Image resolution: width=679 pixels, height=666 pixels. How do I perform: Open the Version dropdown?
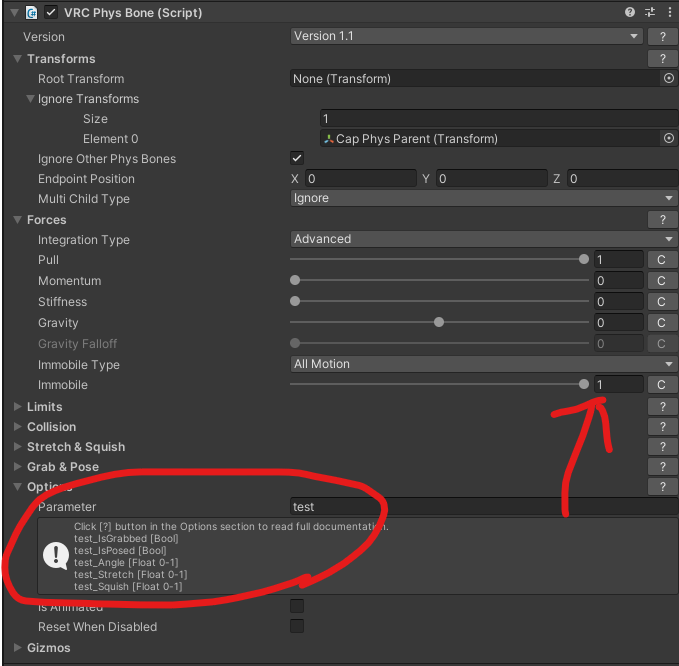point(467,36)
